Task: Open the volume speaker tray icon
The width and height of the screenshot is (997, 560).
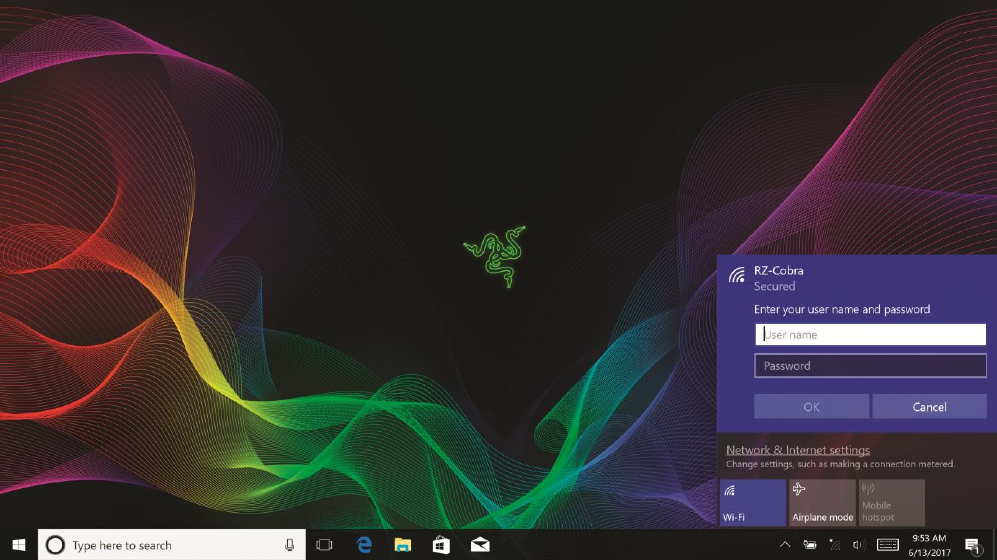Action: (x=859, y=545)
